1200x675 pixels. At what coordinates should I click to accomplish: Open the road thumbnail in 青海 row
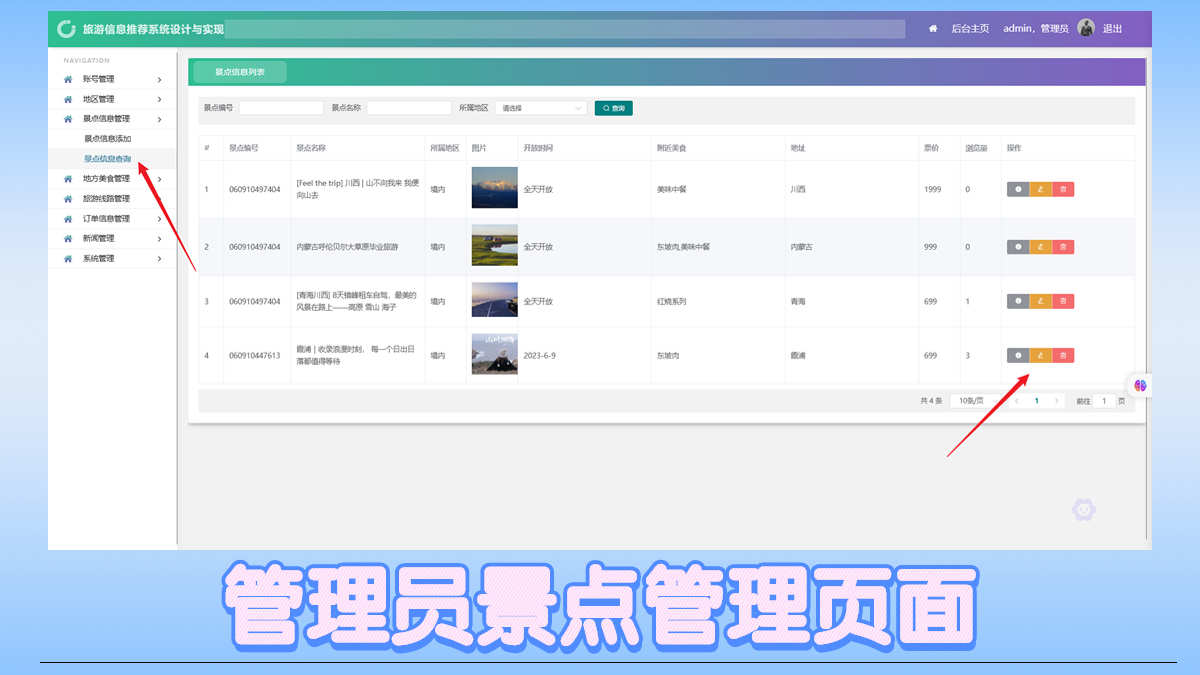(494, 300)
